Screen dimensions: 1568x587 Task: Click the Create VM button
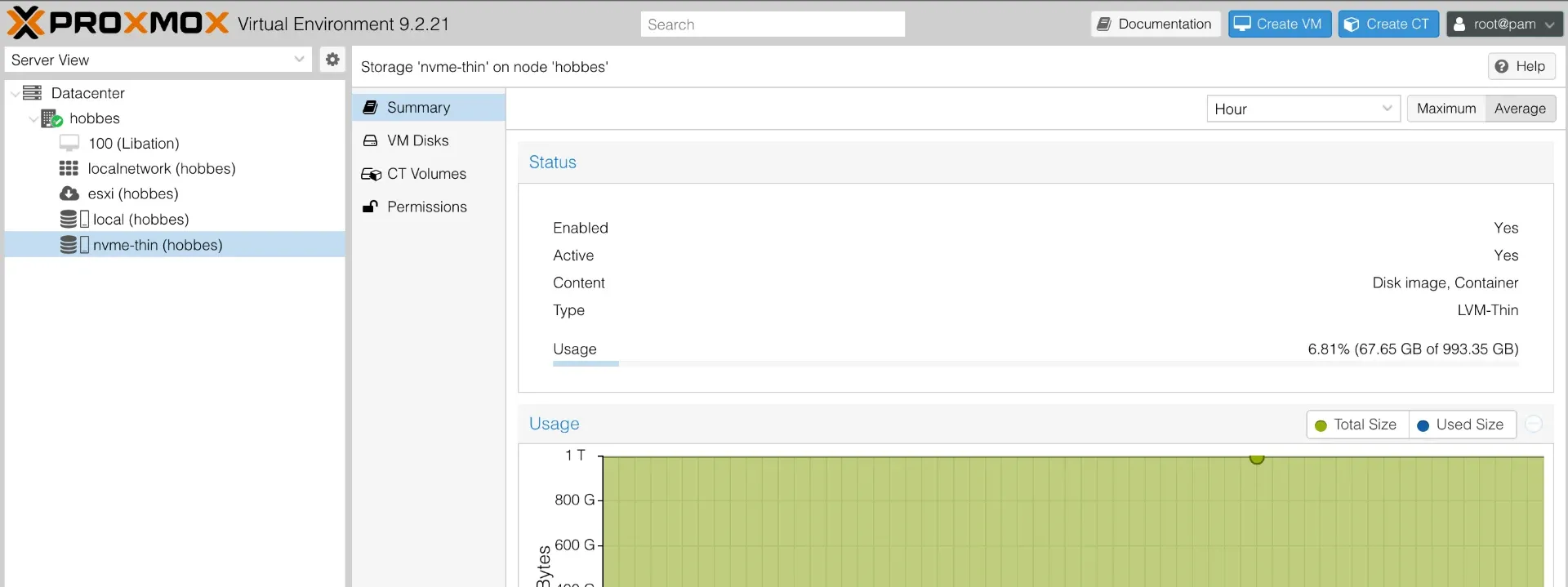tap(1280, 24)
